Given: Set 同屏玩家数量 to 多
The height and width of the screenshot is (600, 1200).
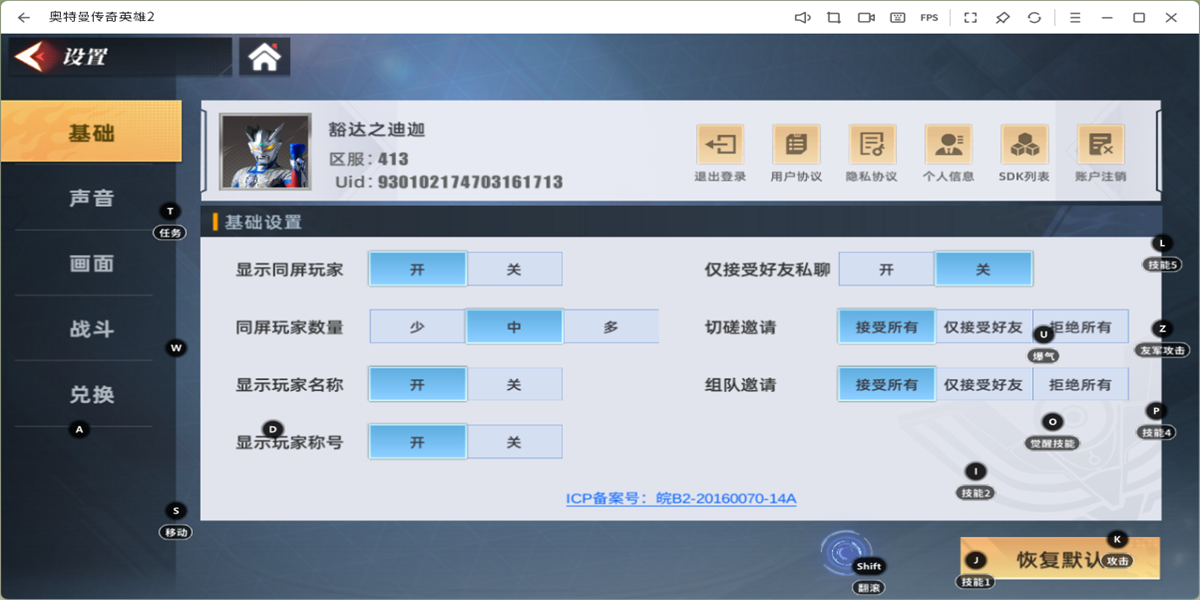Looking at the screenshot, I should coord(611,327).
